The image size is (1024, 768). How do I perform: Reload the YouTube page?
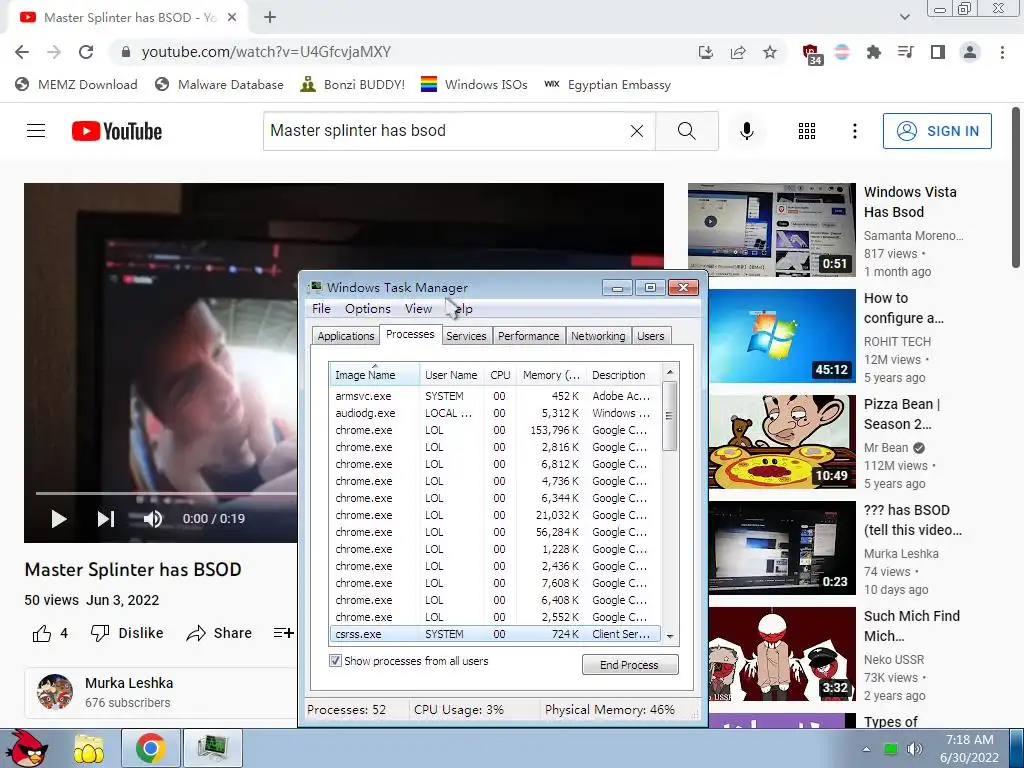86,52
